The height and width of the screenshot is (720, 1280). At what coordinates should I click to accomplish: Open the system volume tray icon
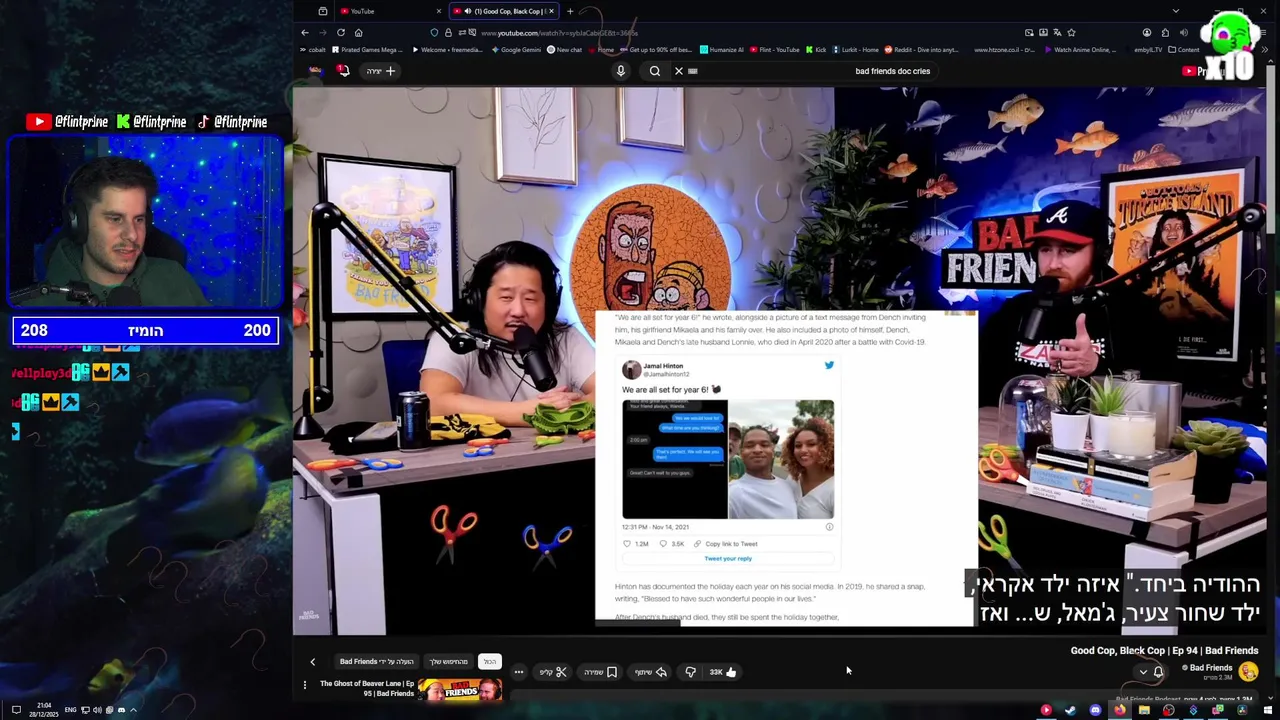(97, 710)
